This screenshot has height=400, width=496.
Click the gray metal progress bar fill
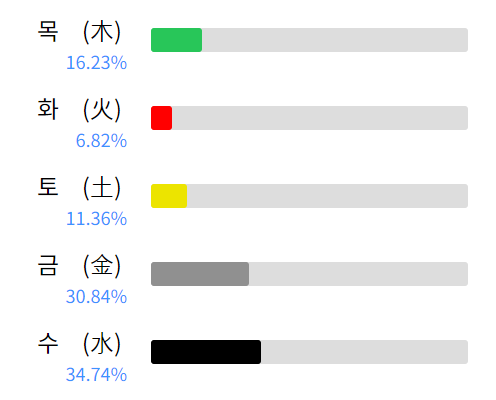(200, 274)
